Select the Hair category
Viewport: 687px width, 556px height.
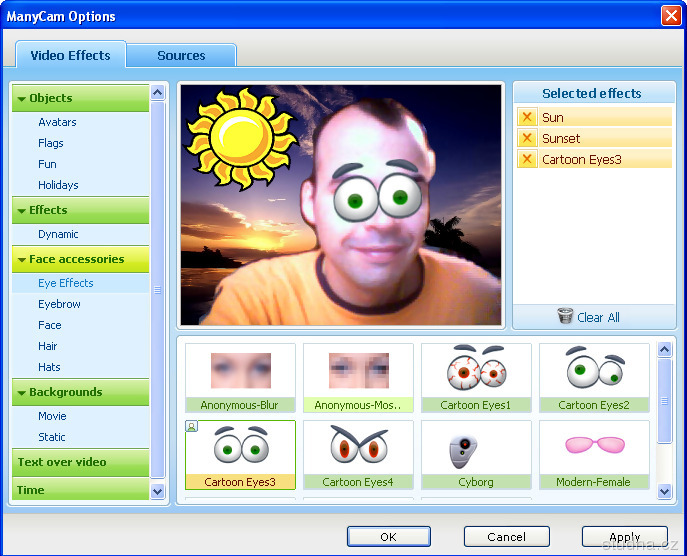tap(47, 346)
